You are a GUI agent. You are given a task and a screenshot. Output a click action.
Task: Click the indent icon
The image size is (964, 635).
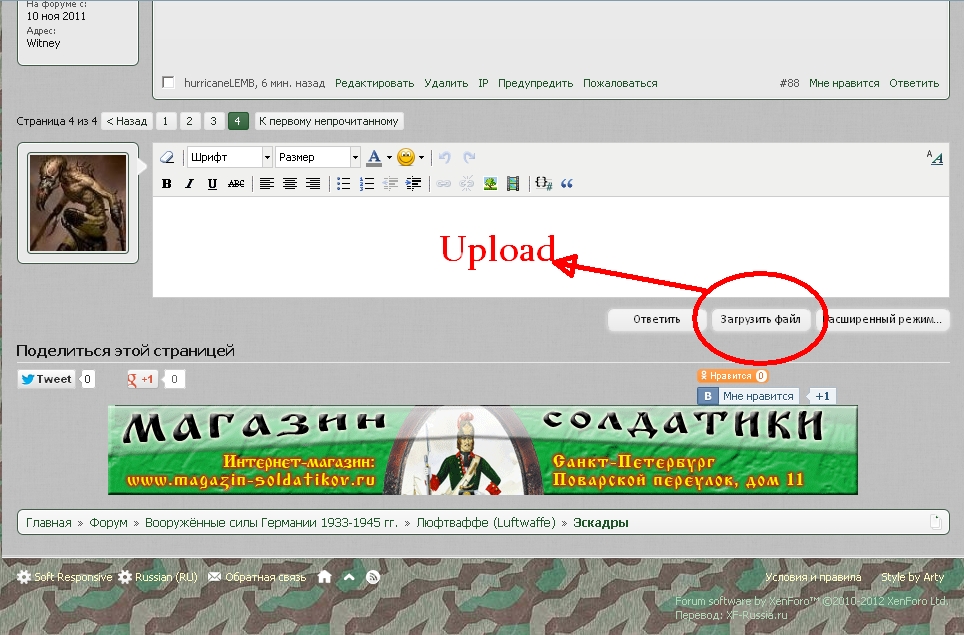tap(414, 183)
